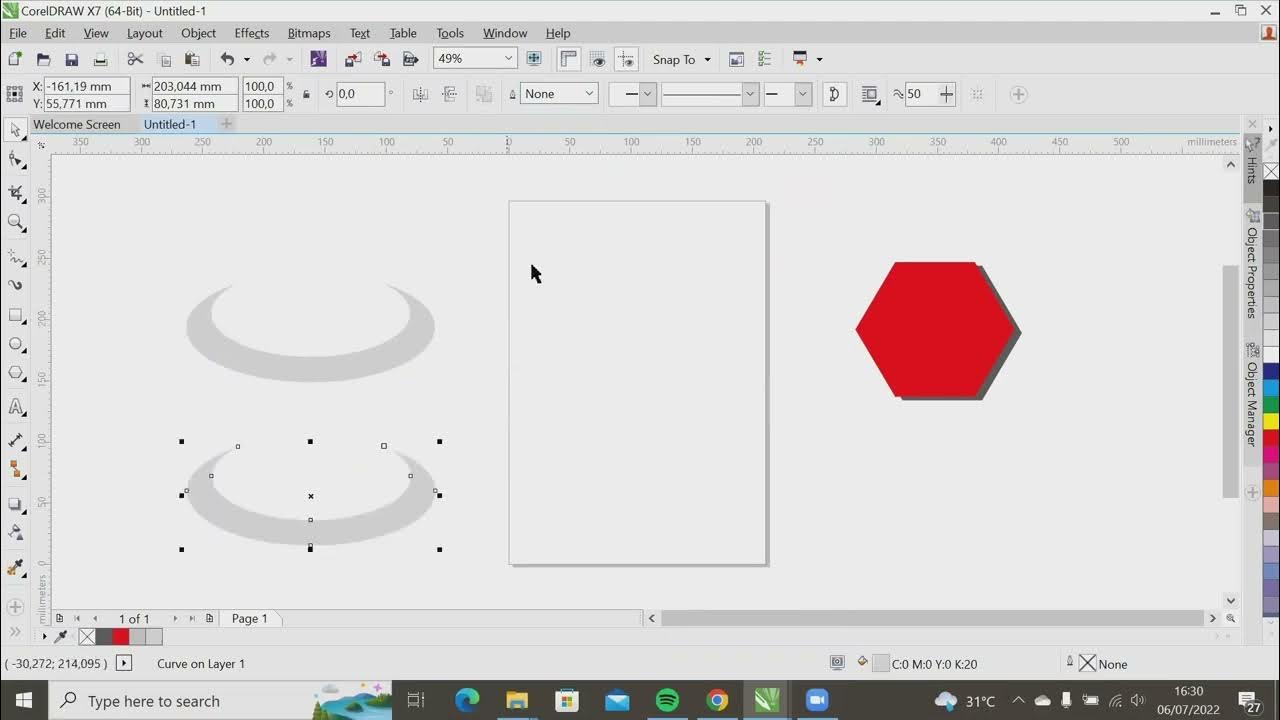
Task: Toggle Full-screen preview icon
Action: (534, 59)
